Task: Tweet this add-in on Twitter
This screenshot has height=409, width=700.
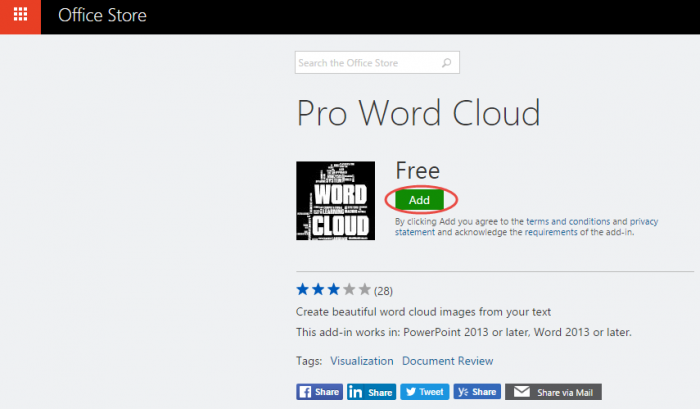Action: coord(425,392)
